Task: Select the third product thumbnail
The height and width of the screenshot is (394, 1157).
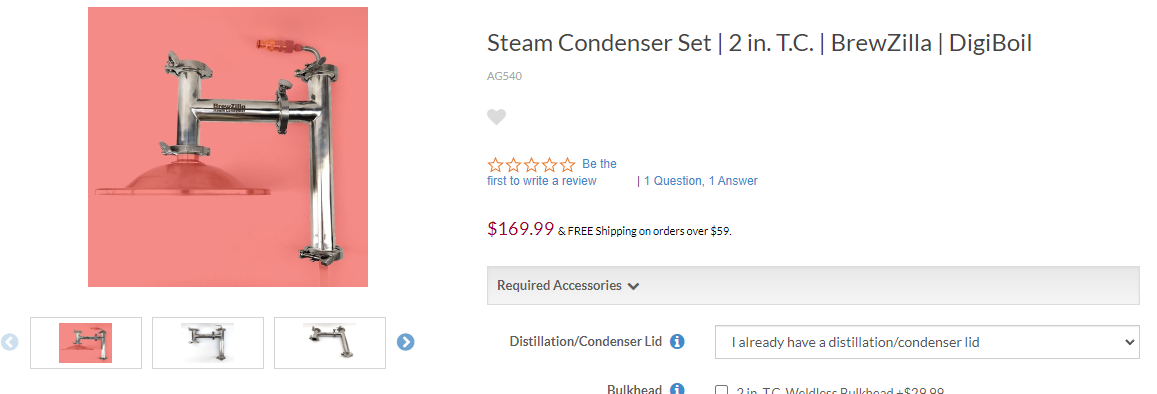Action: (330, 342)
